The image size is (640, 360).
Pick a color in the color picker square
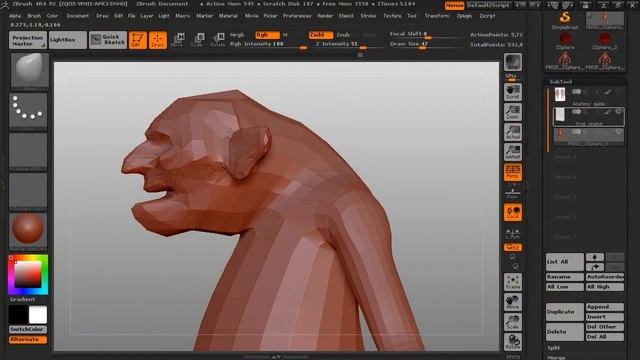click(28, 274)
